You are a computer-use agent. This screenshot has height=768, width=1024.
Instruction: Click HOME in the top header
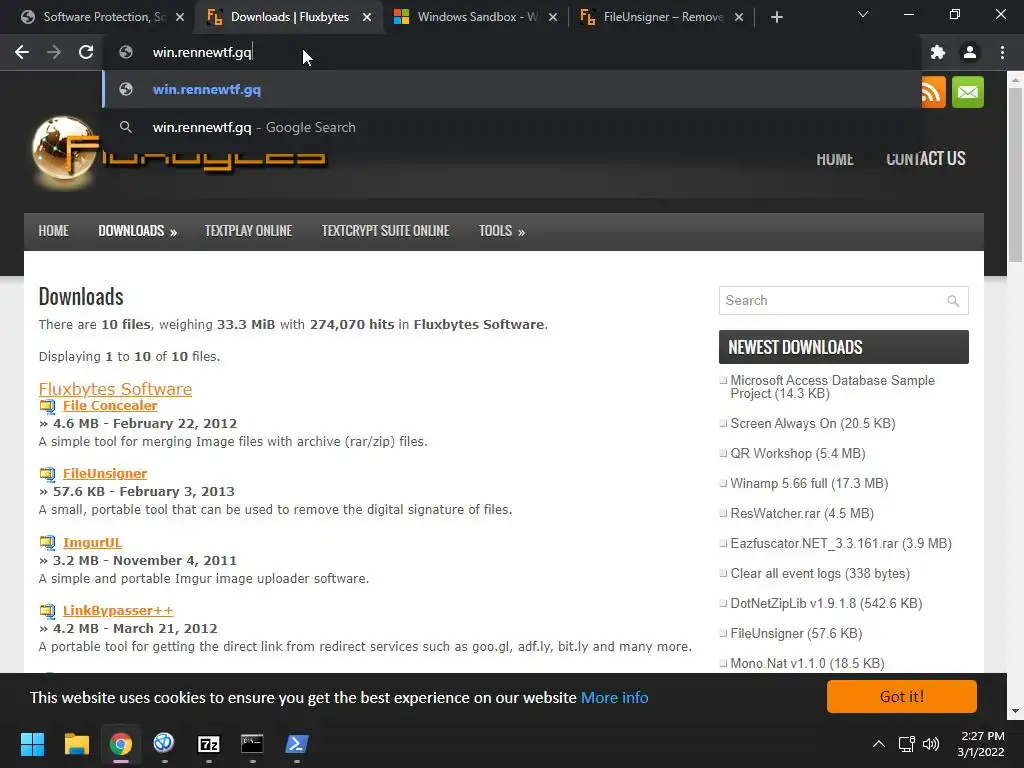click(835, 159)
